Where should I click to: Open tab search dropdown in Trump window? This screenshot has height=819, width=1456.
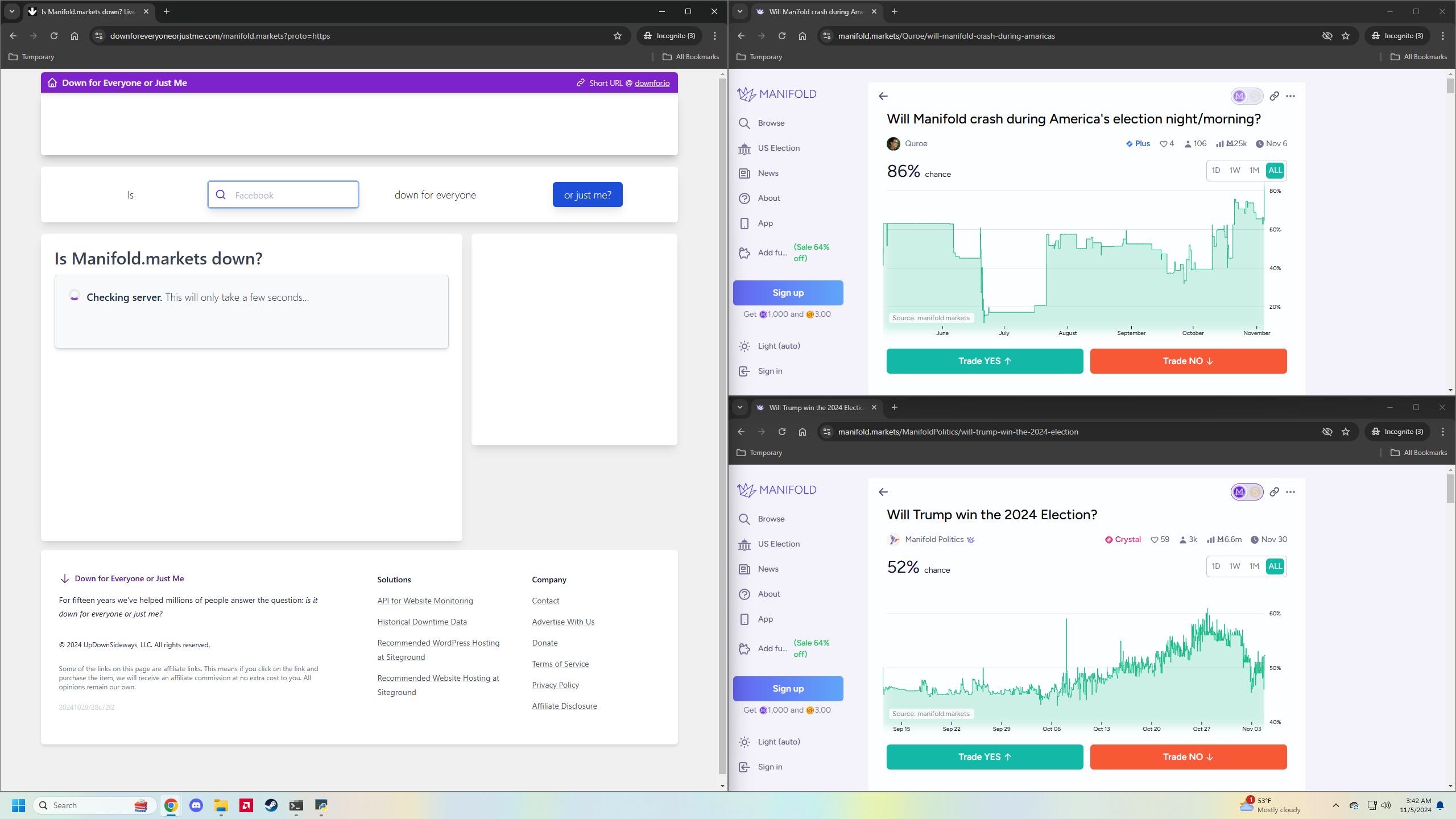[740, 407]
